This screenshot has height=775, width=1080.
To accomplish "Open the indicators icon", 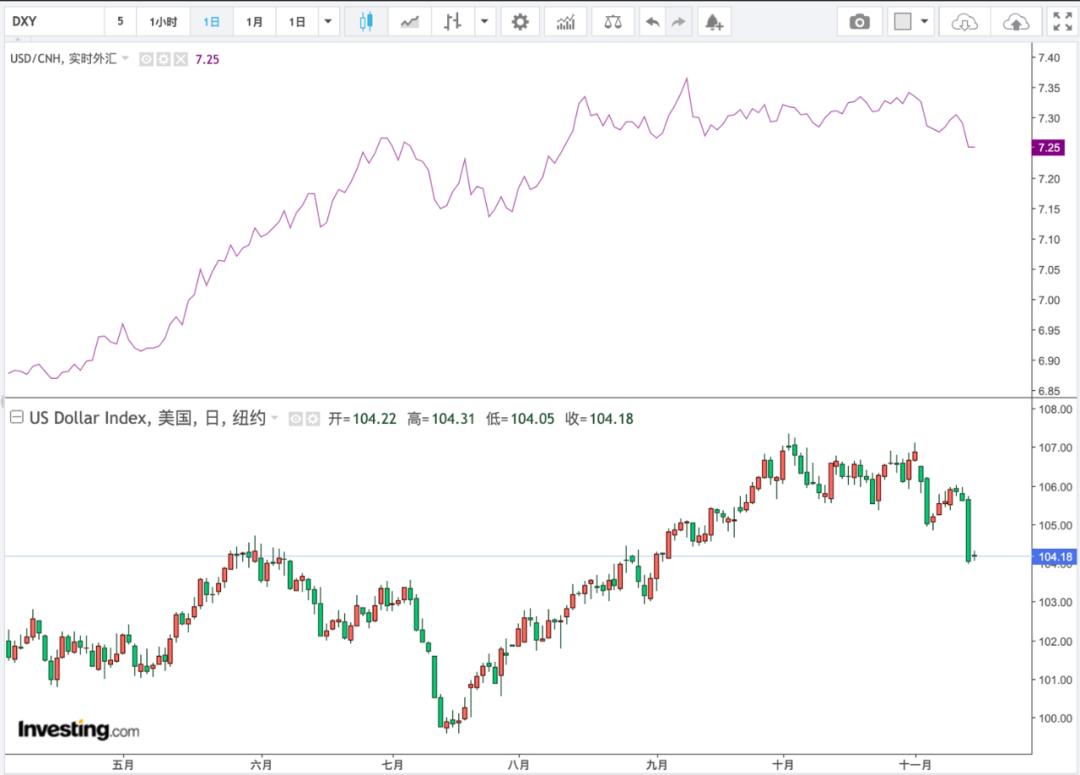I will click(565, 22).
